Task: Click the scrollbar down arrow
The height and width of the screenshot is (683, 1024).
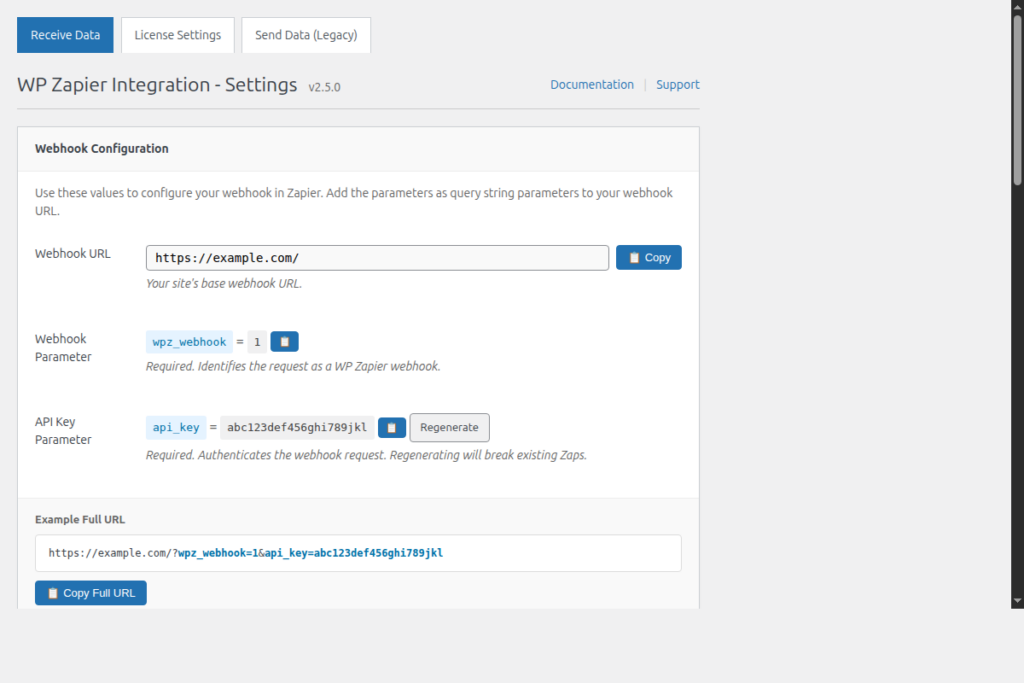Action: 1017,601
